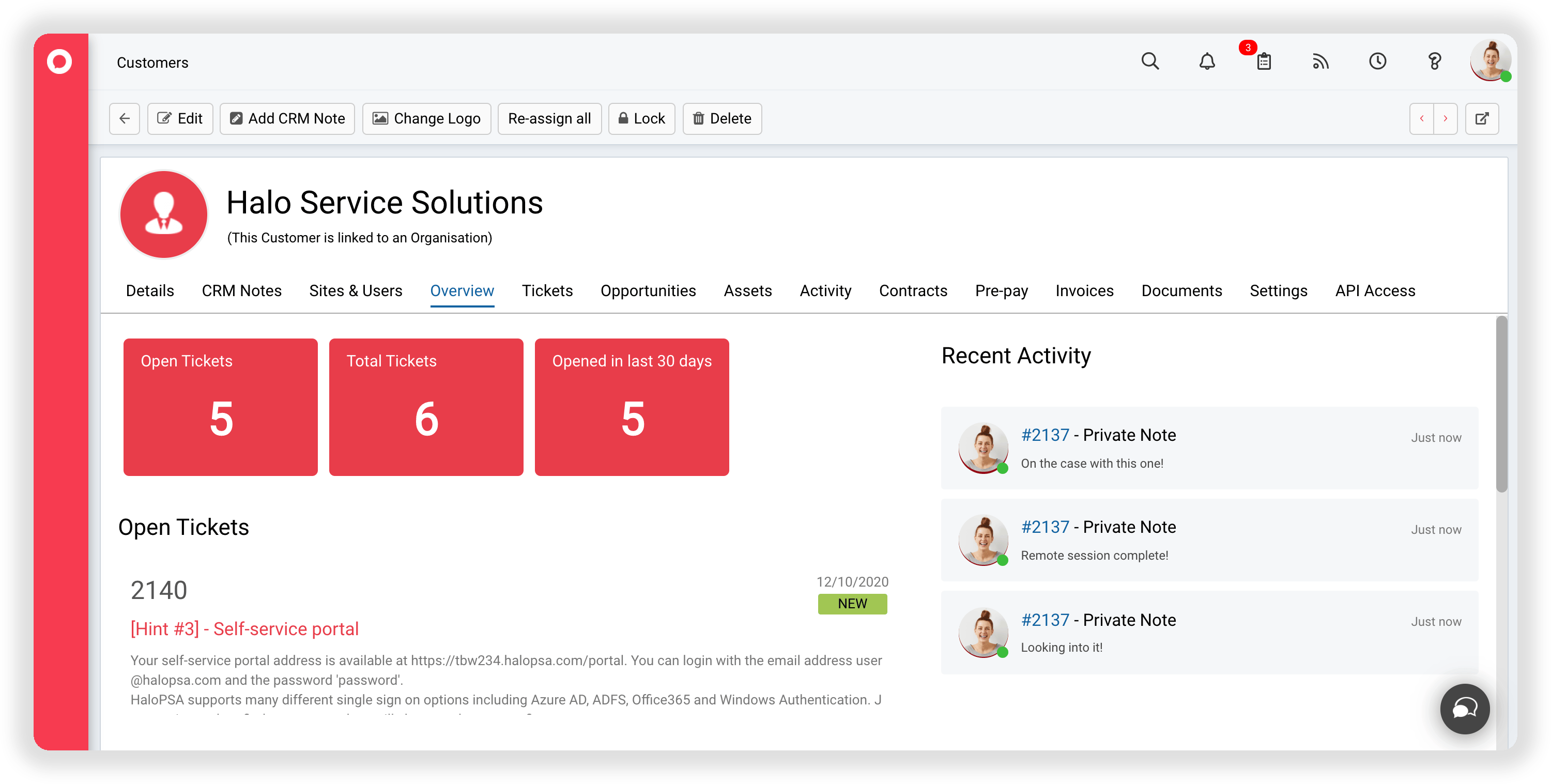1551x784 pixels.
Task: Click the RSS feed icon
Action: tap(1321, 62)
